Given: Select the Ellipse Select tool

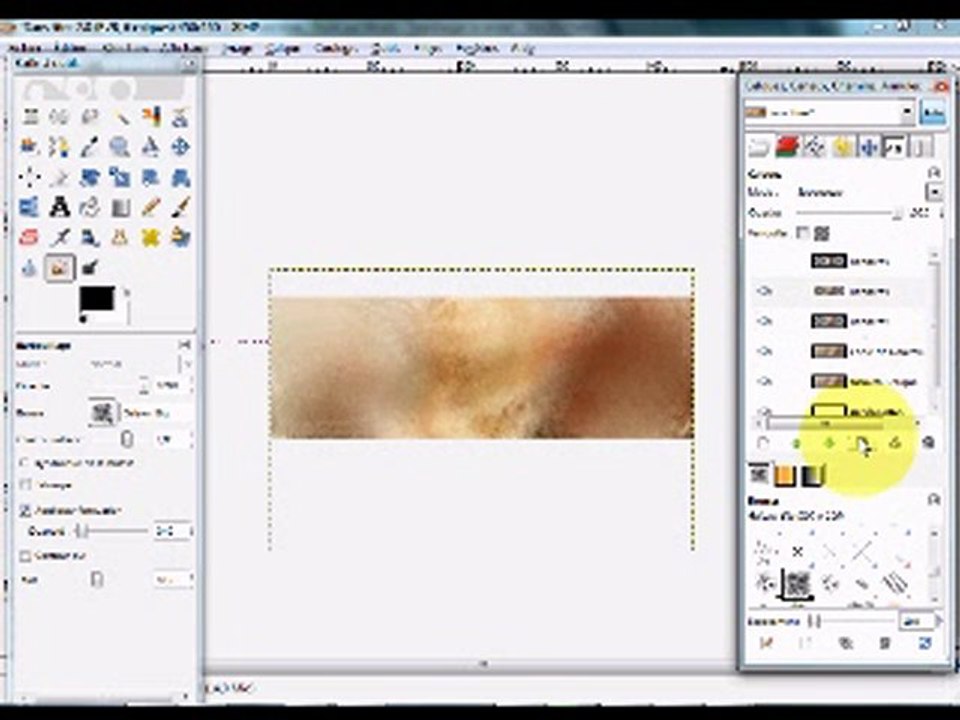Looking at the screenshot, I should click(x=59, y=116).
